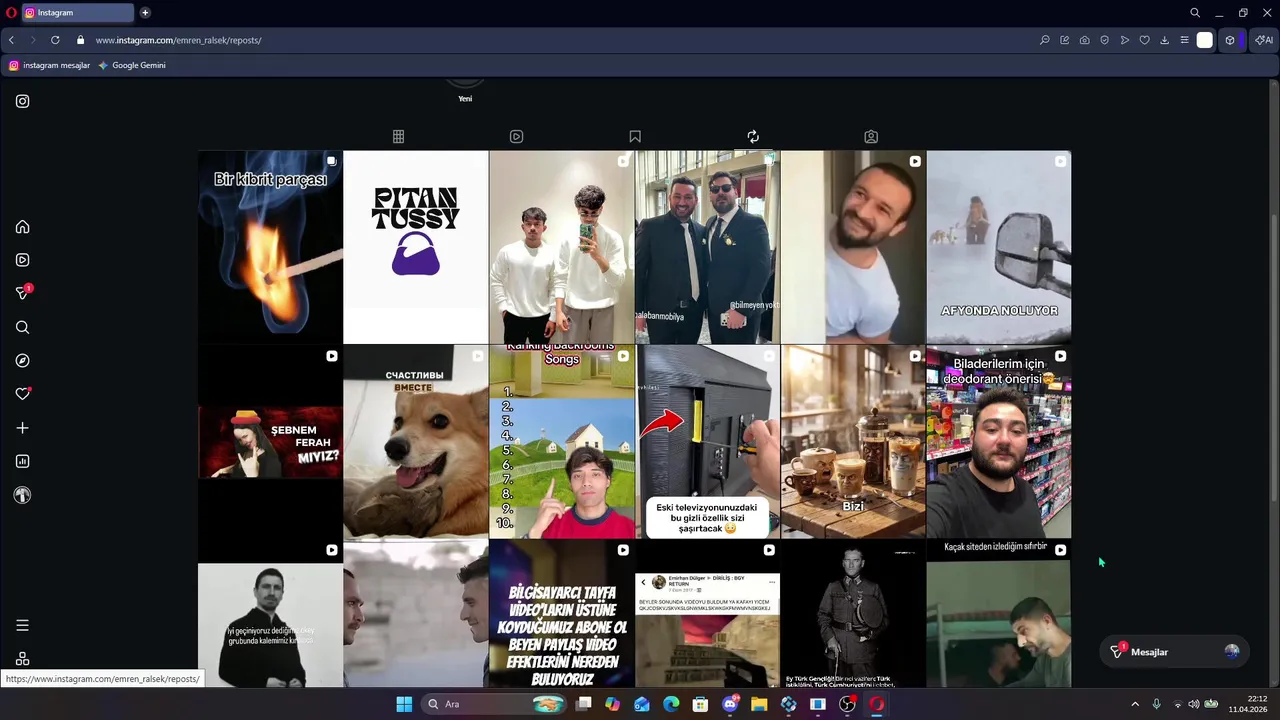The image size is (1280, 720).
Task: Open Opera My Flow send icon
Action: (x=1125, y=40)
